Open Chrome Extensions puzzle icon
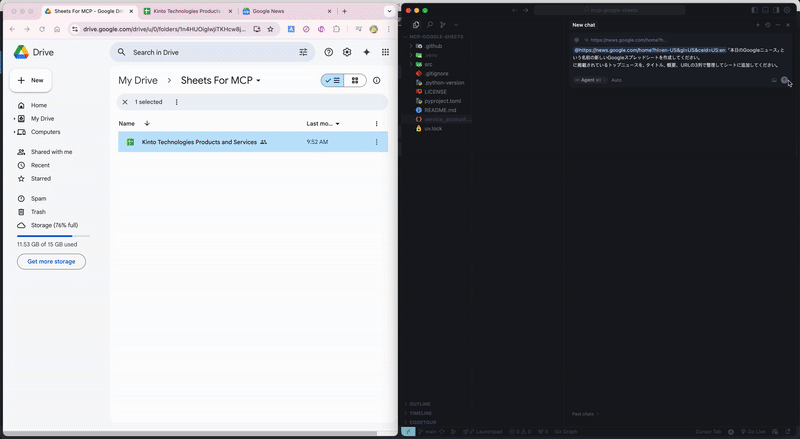Image resolution: width=800 pixels, height=439 pixels. pyautogui.click(x=336, y=29)
